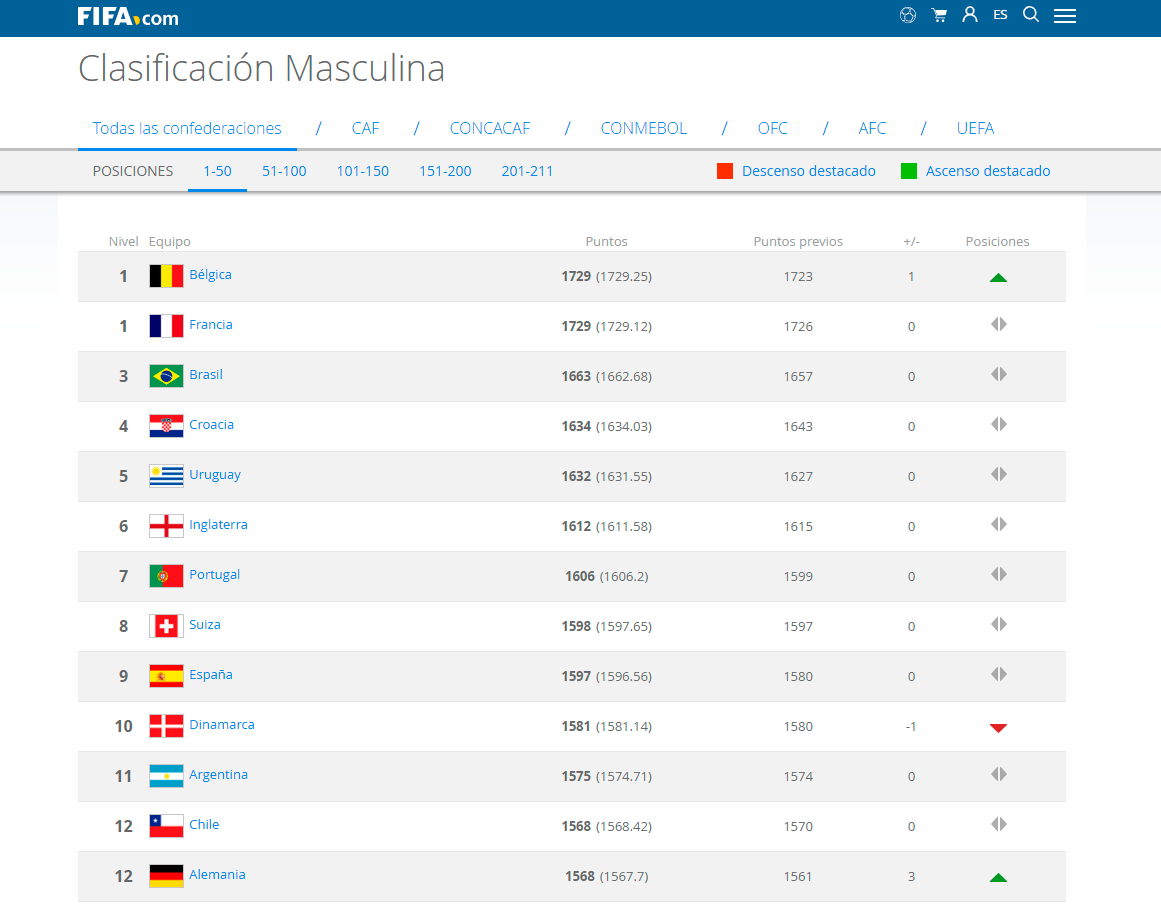1161x906 pixels.
Task: Open the Chile team link
Action: click(204, 825)
